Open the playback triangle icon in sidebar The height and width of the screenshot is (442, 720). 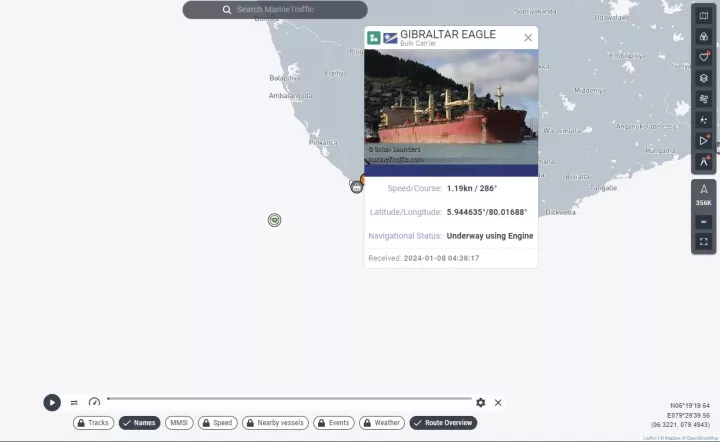tap(703, 141)
